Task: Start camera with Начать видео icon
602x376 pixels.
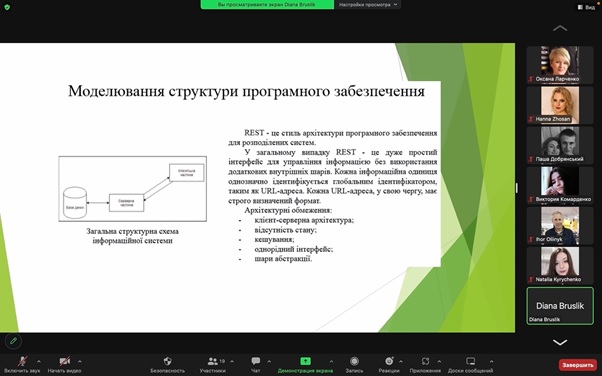Action: (64, 361)
